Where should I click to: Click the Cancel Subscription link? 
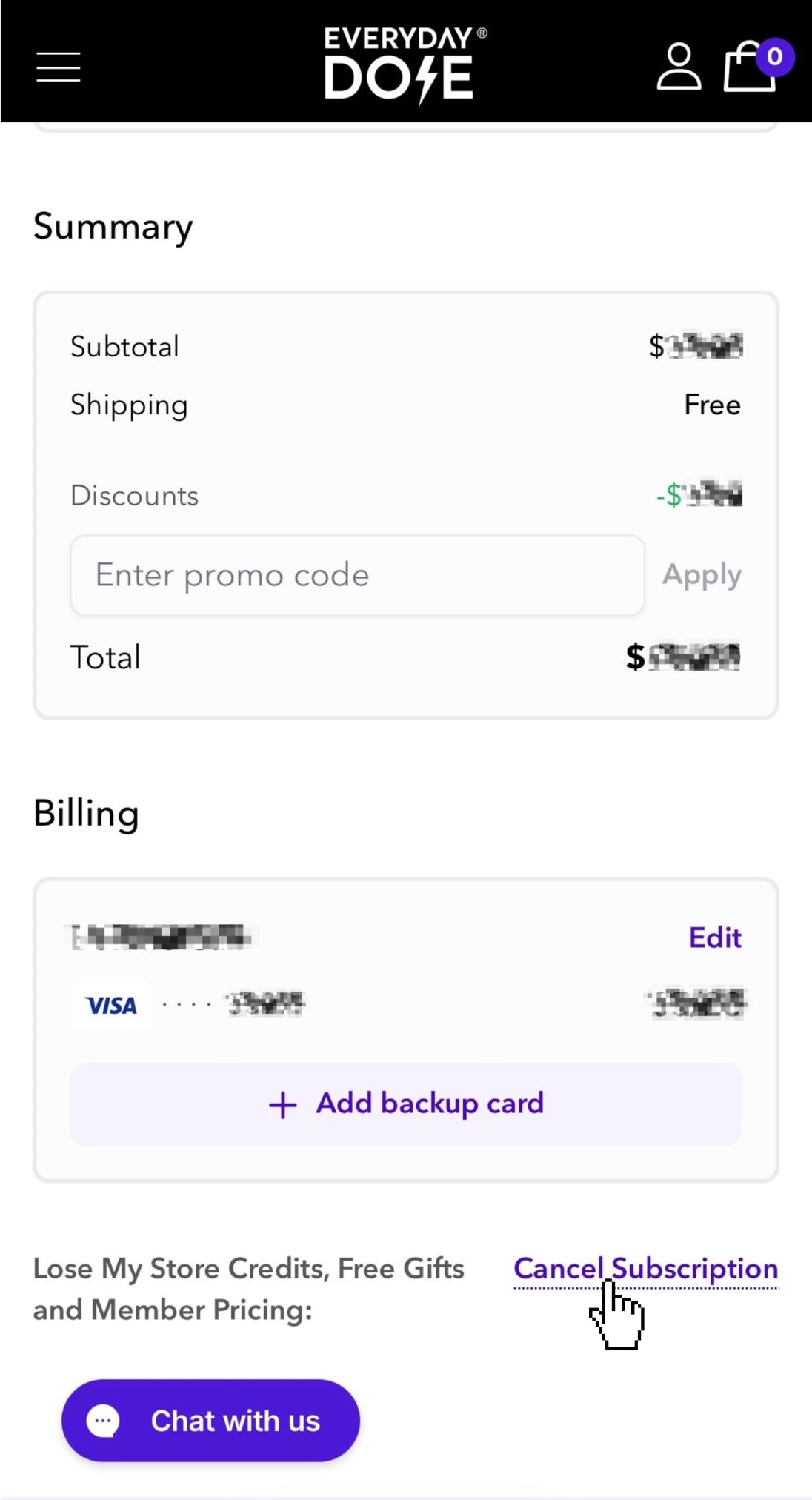click(x=645, y=1269)
